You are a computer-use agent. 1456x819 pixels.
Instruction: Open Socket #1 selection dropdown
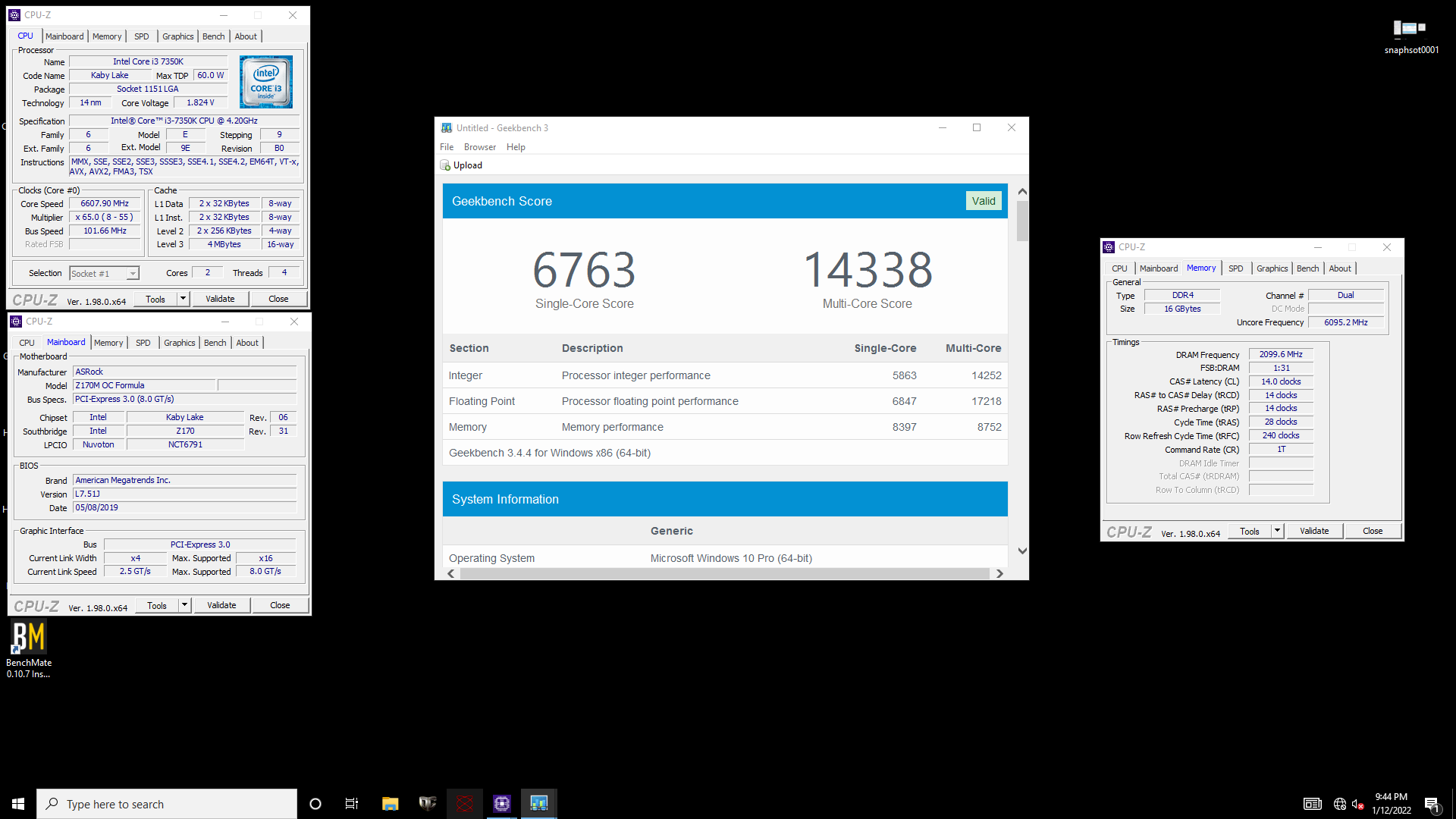105,274
